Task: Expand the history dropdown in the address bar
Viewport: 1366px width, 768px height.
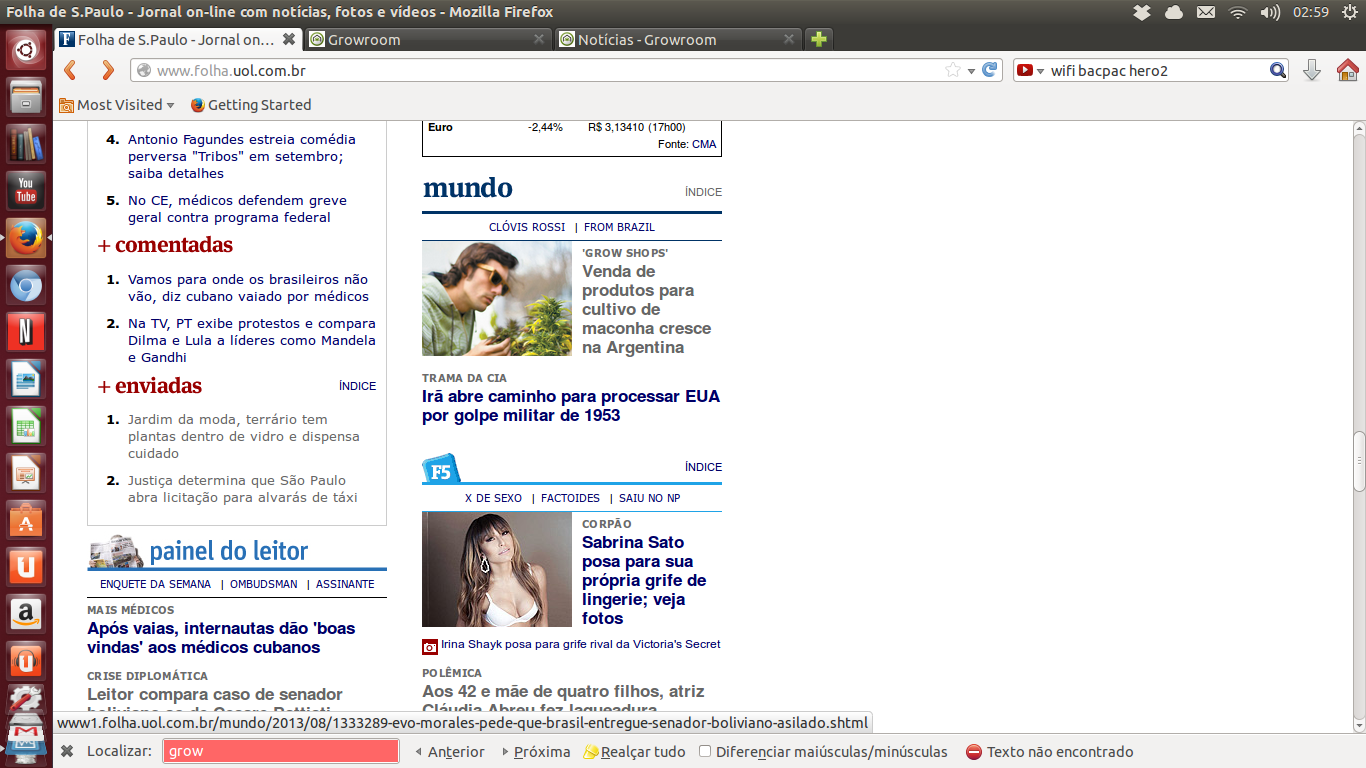Action: click(971, 70)
